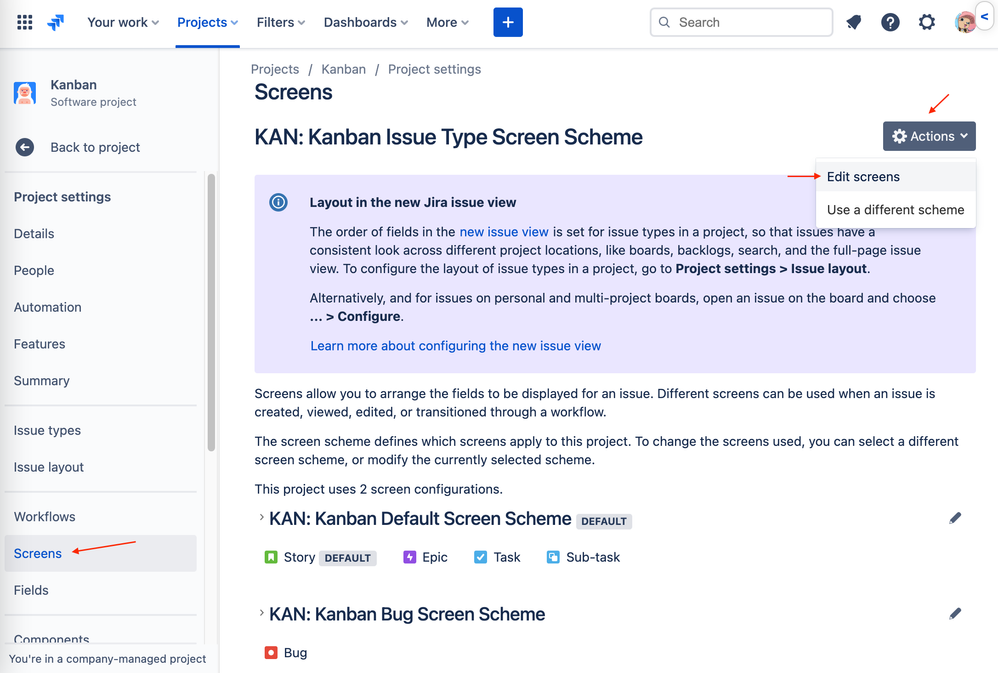The image size is (998, 673).
Task: Toggle the Actions dropdown button
Action: tap(929, 136)
